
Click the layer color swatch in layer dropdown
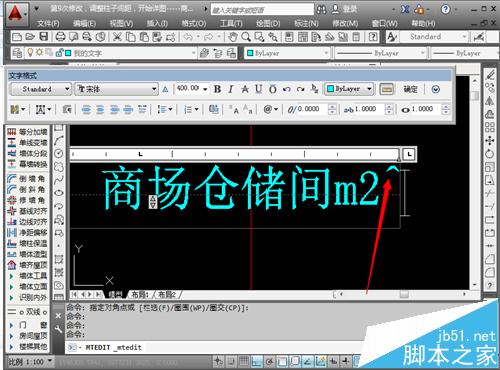point(68,53)
